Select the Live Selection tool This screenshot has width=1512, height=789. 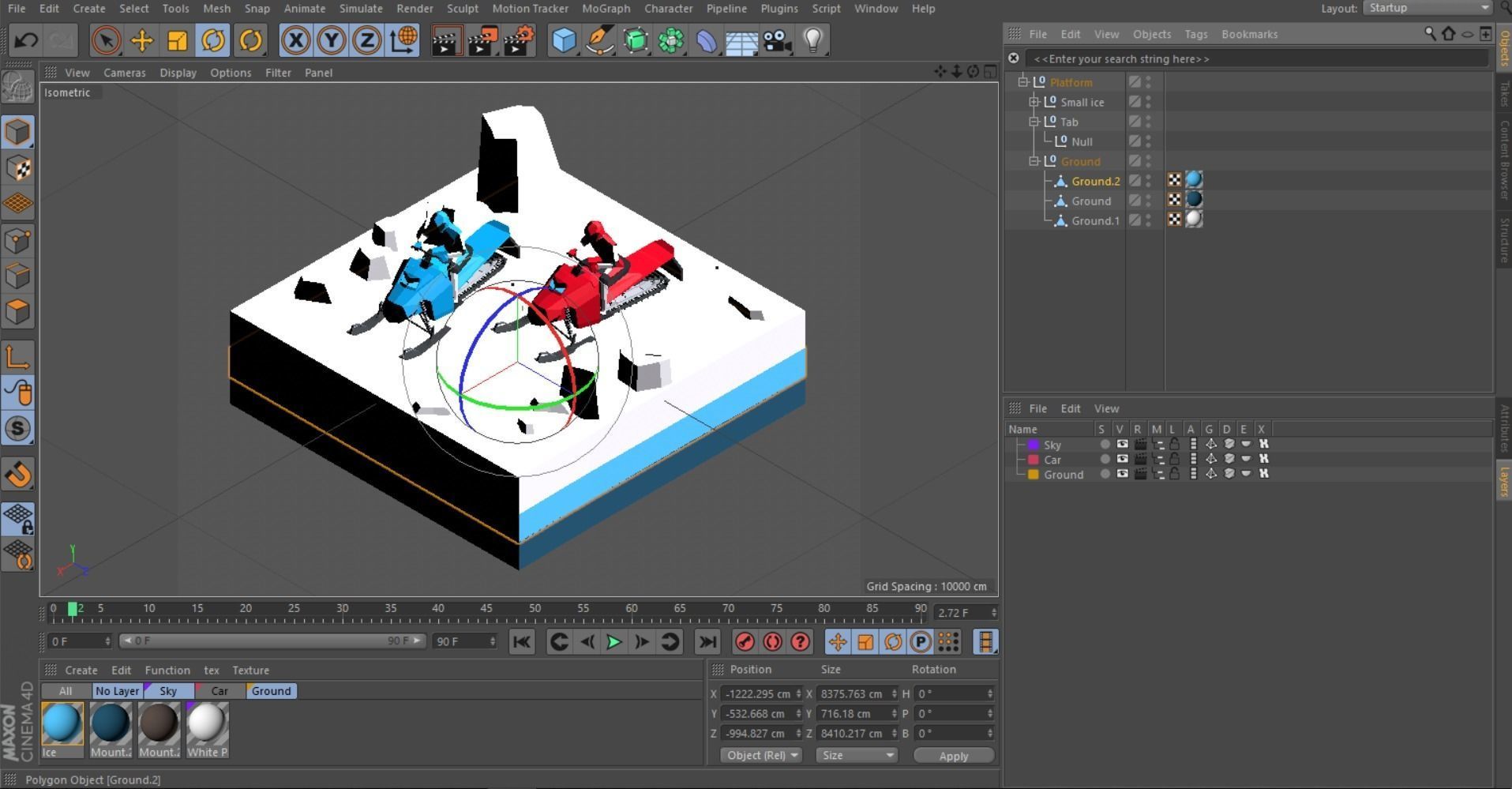pos(106,40)
